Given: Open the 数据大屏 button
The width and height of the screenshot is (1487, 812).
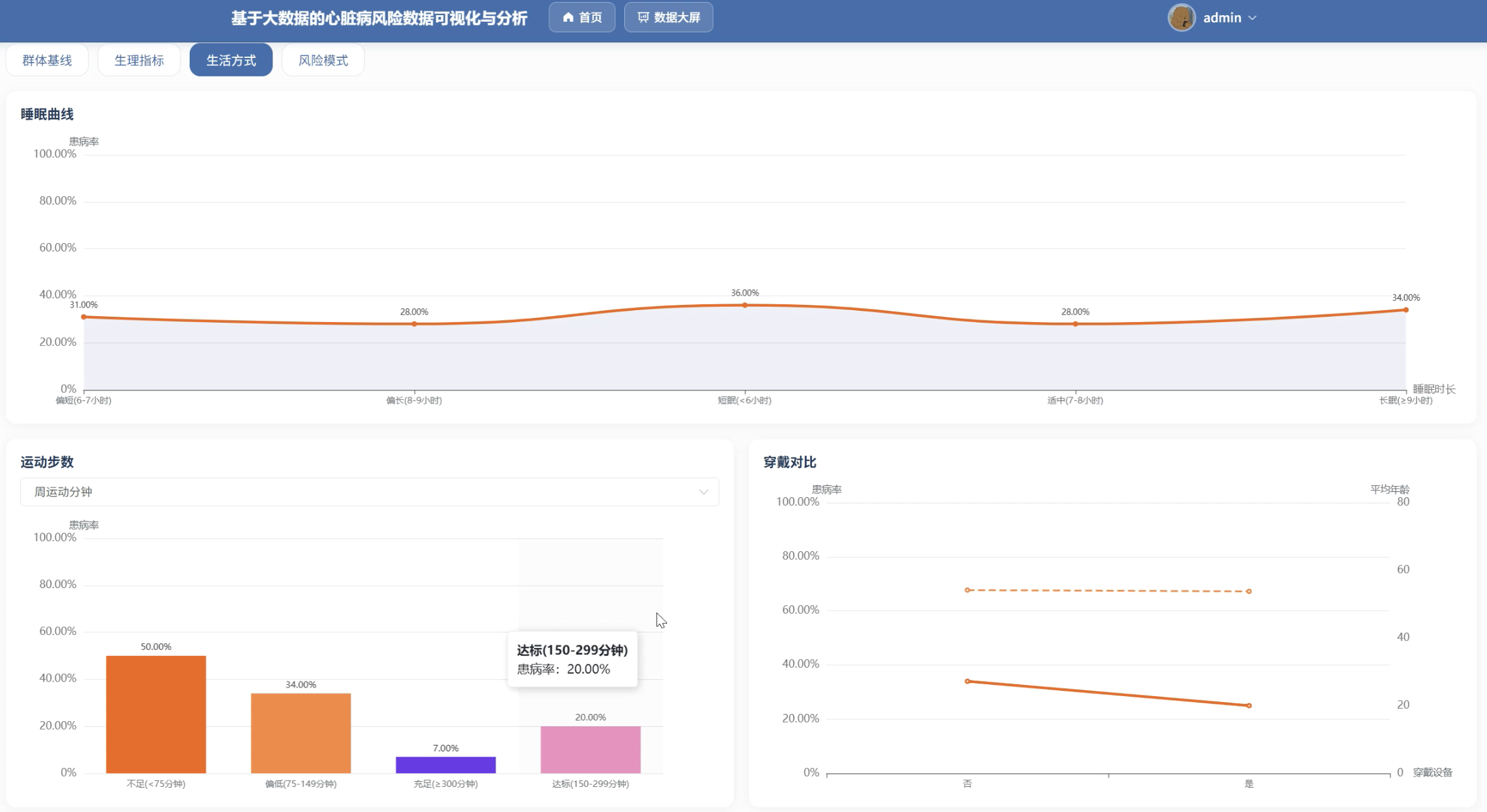Looking at the screenshot, I should [668, 17].
